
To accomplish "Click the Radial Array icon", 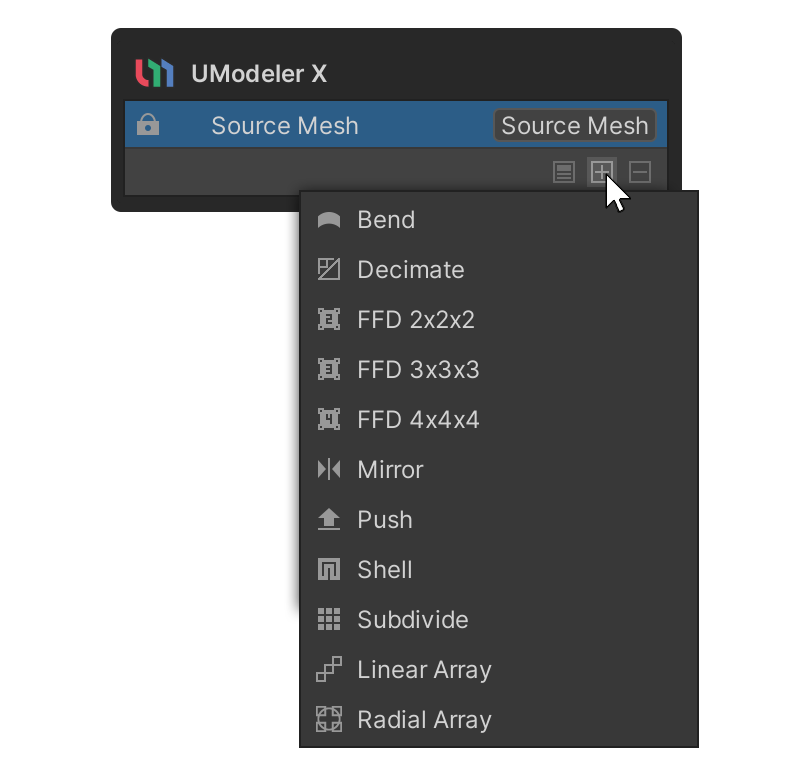I will (329, 719).
